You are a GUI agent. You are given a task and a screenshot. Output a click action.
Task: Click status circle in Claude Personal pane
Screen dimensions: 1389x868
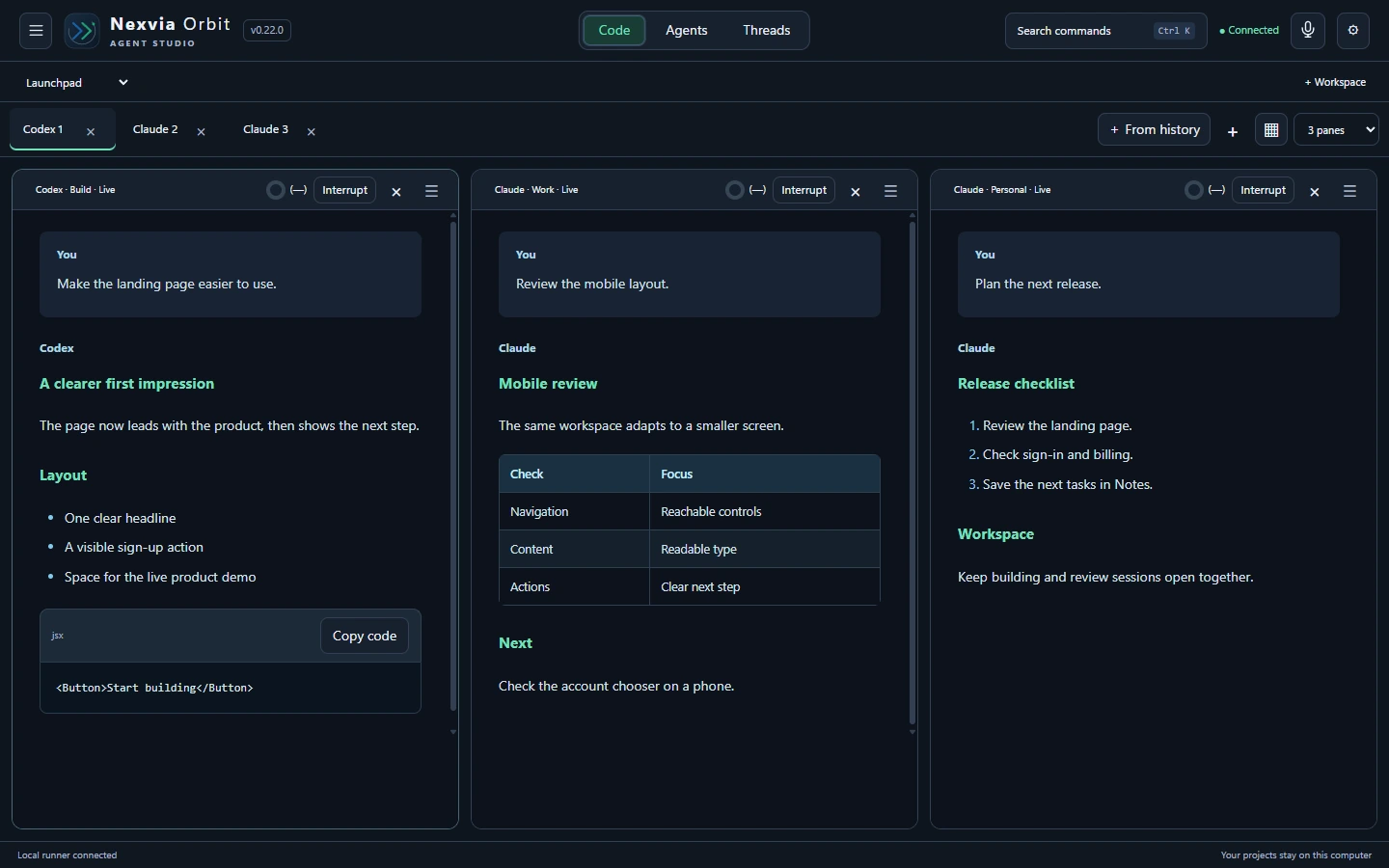click(x=1194, y=190)
